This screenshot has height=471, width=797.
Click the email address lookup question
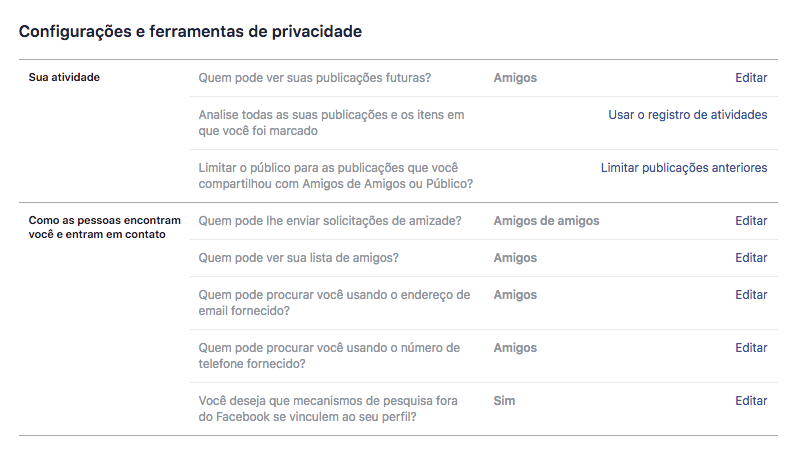334,302
